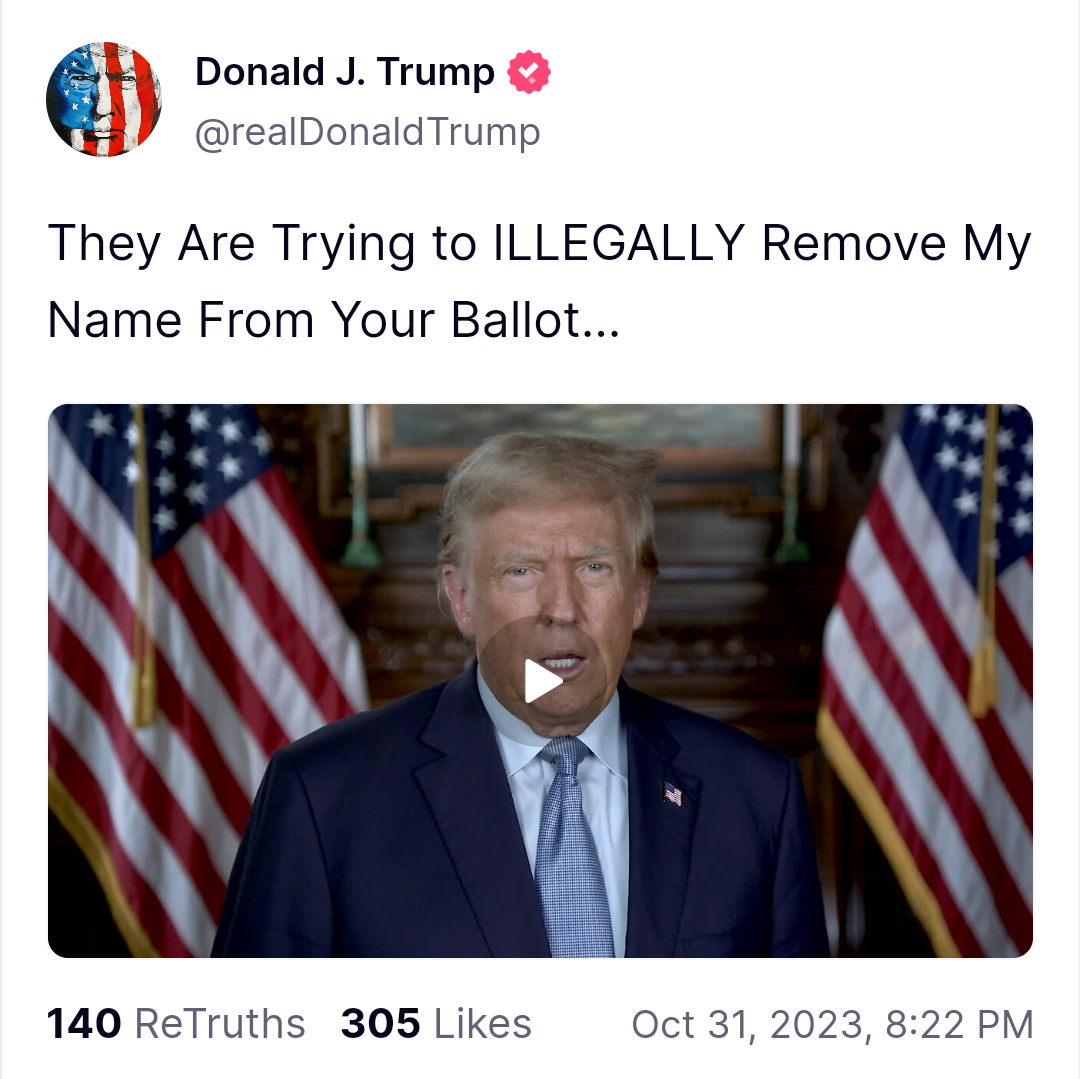Visit the @realDonaldTrump handle link

point(367,132)
